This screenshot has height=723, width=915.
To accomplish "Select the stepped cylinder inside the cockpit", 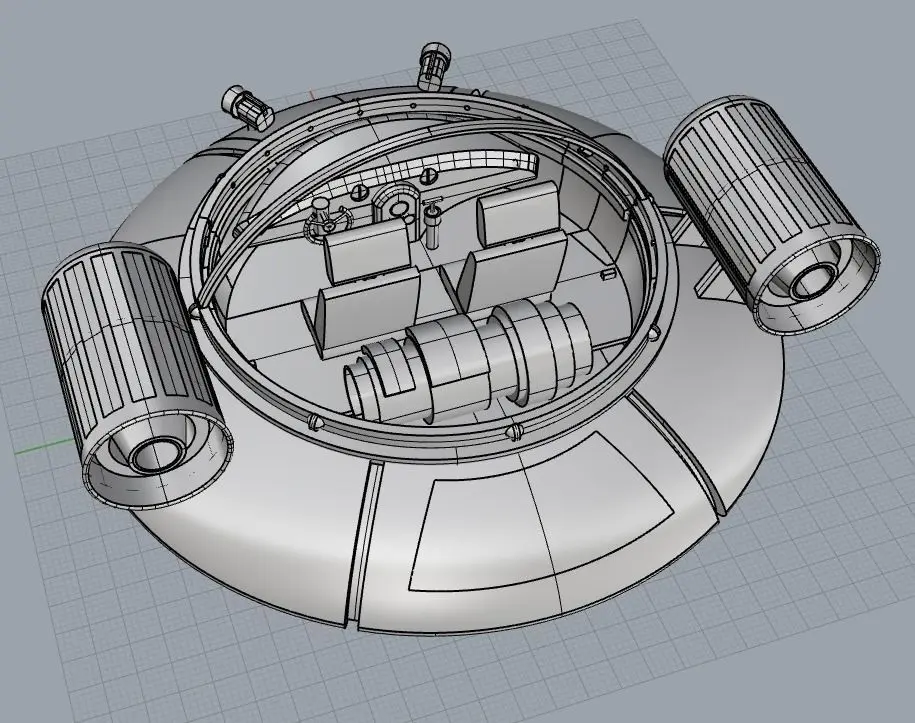I will [470, 361].
